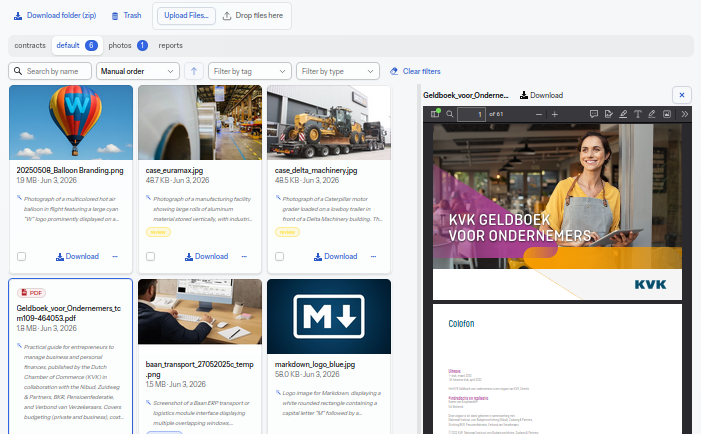Click the description edit icon on case_euramax card
Screen dimensions: 701x434
tap(148, 198)
